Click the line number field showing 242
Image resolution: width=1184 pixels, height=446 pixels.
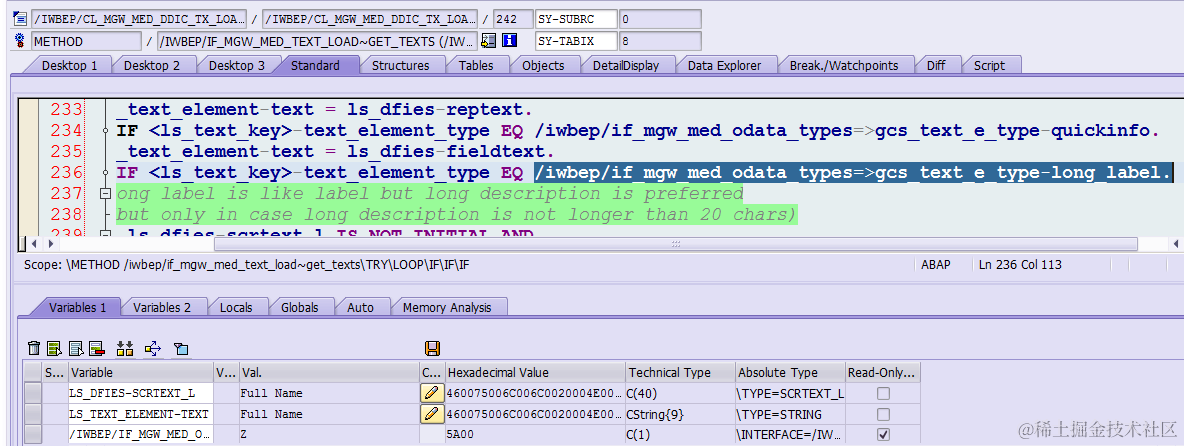pos(511,19)
